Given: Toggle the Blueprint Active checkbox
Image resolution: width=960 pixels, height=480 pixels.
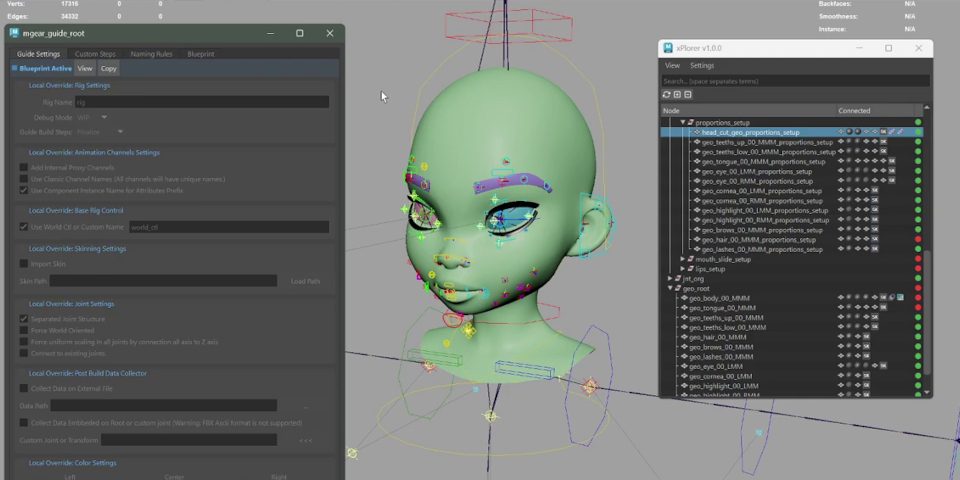Looking at the screenshot, I should [14, 68].
